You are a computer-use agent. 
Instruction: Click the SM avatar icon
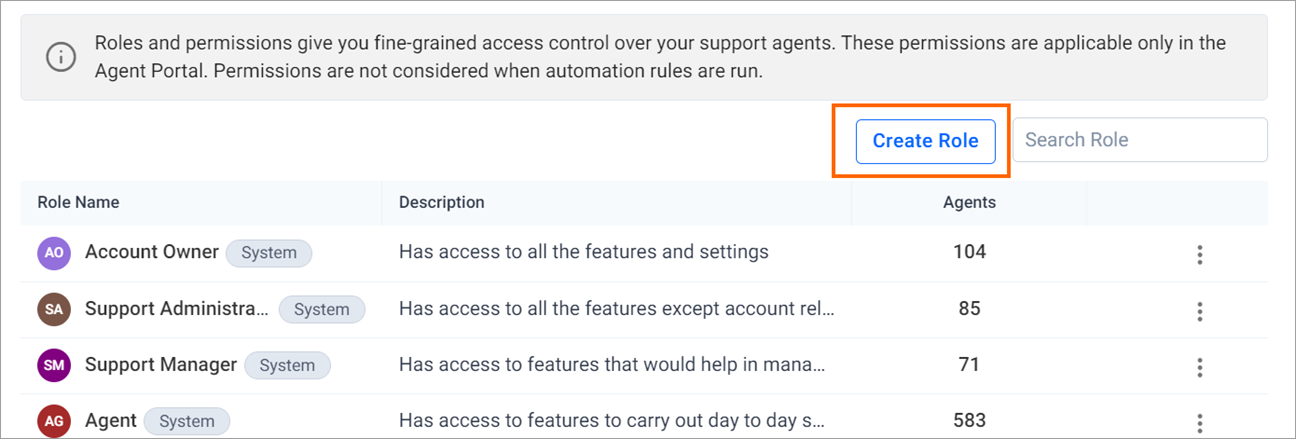[x=54, y=365]
